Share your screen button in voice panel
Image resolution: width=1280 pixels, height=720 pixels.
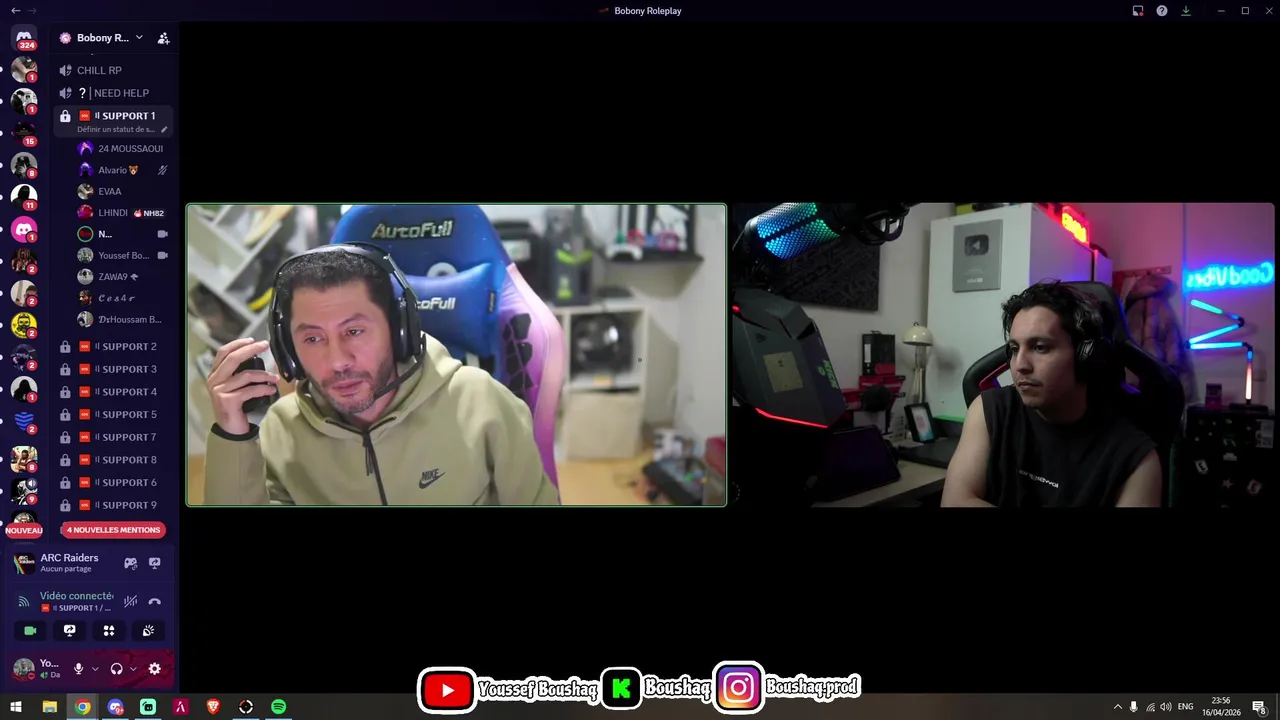(x=69, y=630)
